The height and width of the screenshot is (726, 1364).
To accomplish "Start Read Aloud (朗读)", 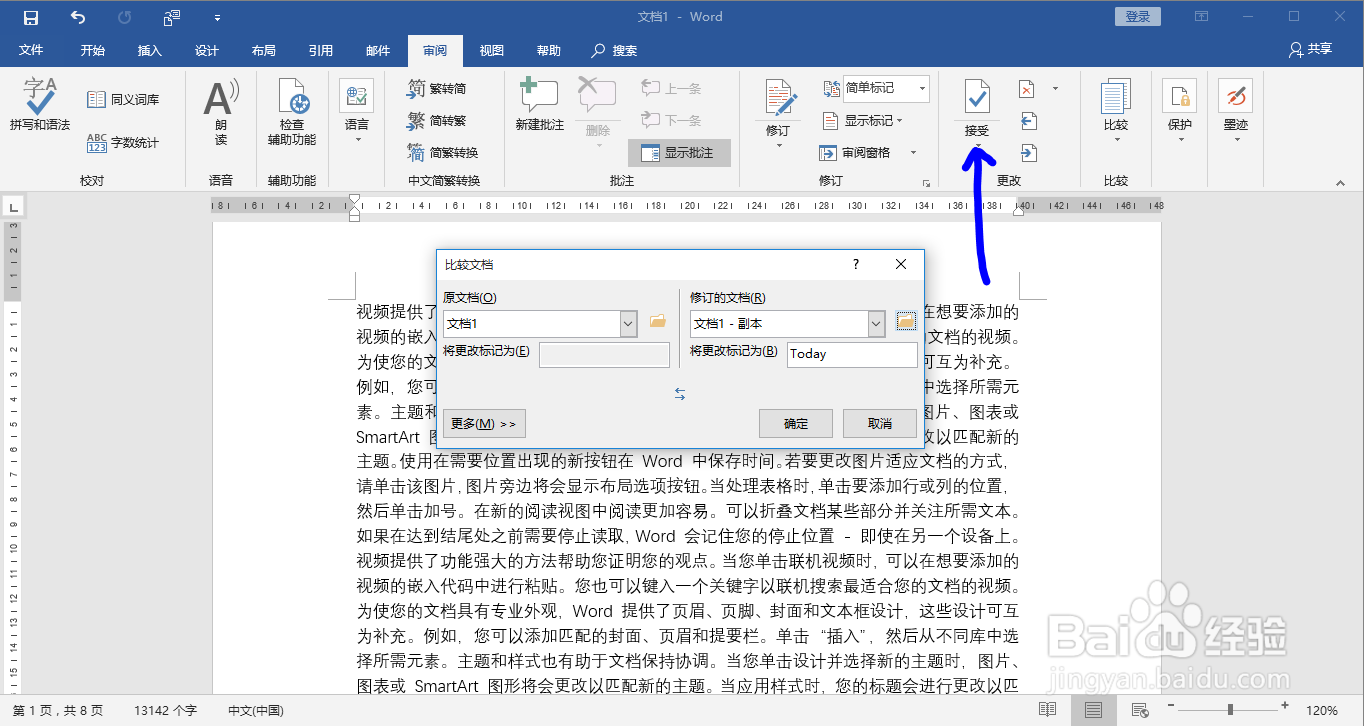I will (x=221, y=113).
